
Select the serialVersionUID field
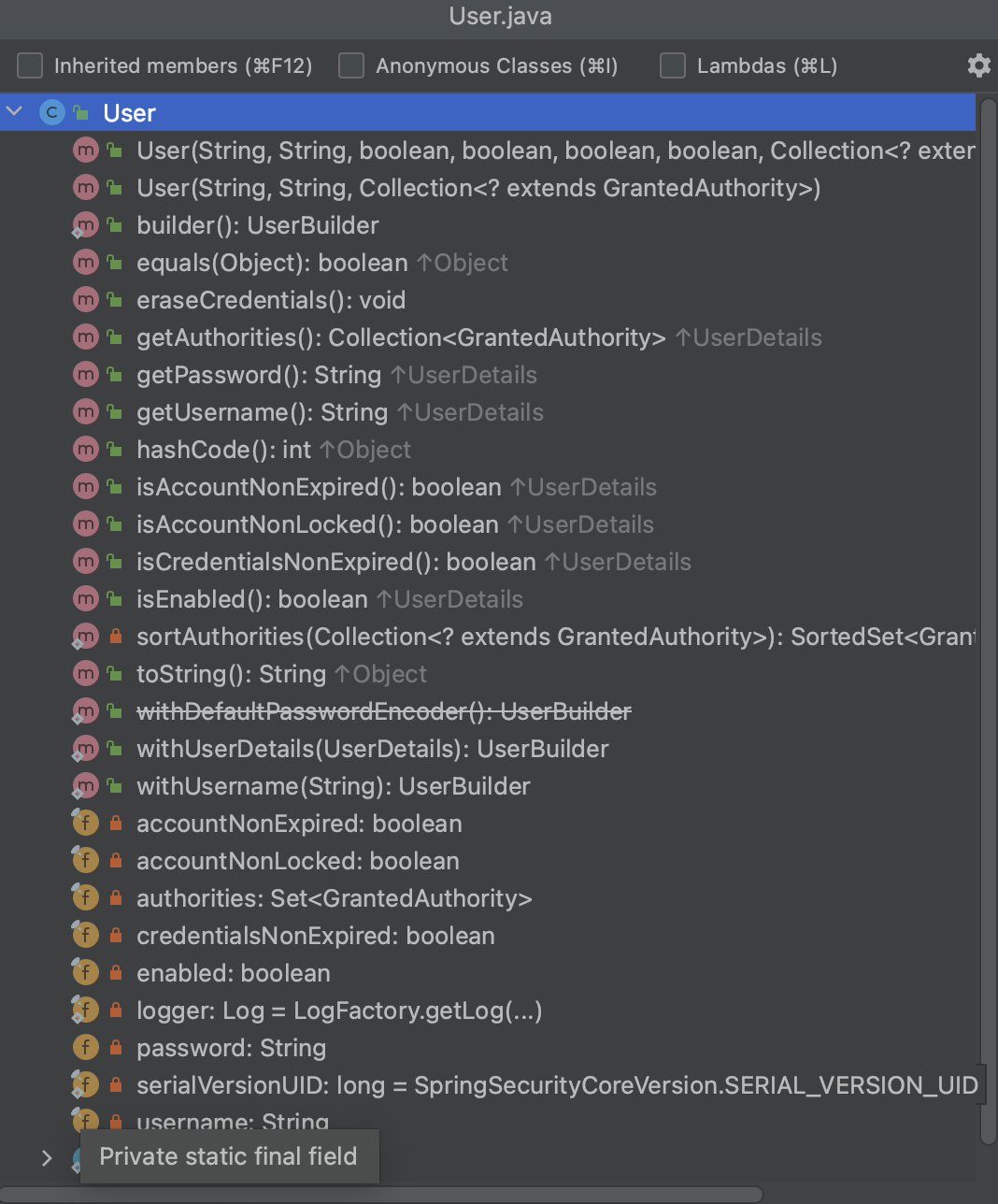coord(556,1085)
